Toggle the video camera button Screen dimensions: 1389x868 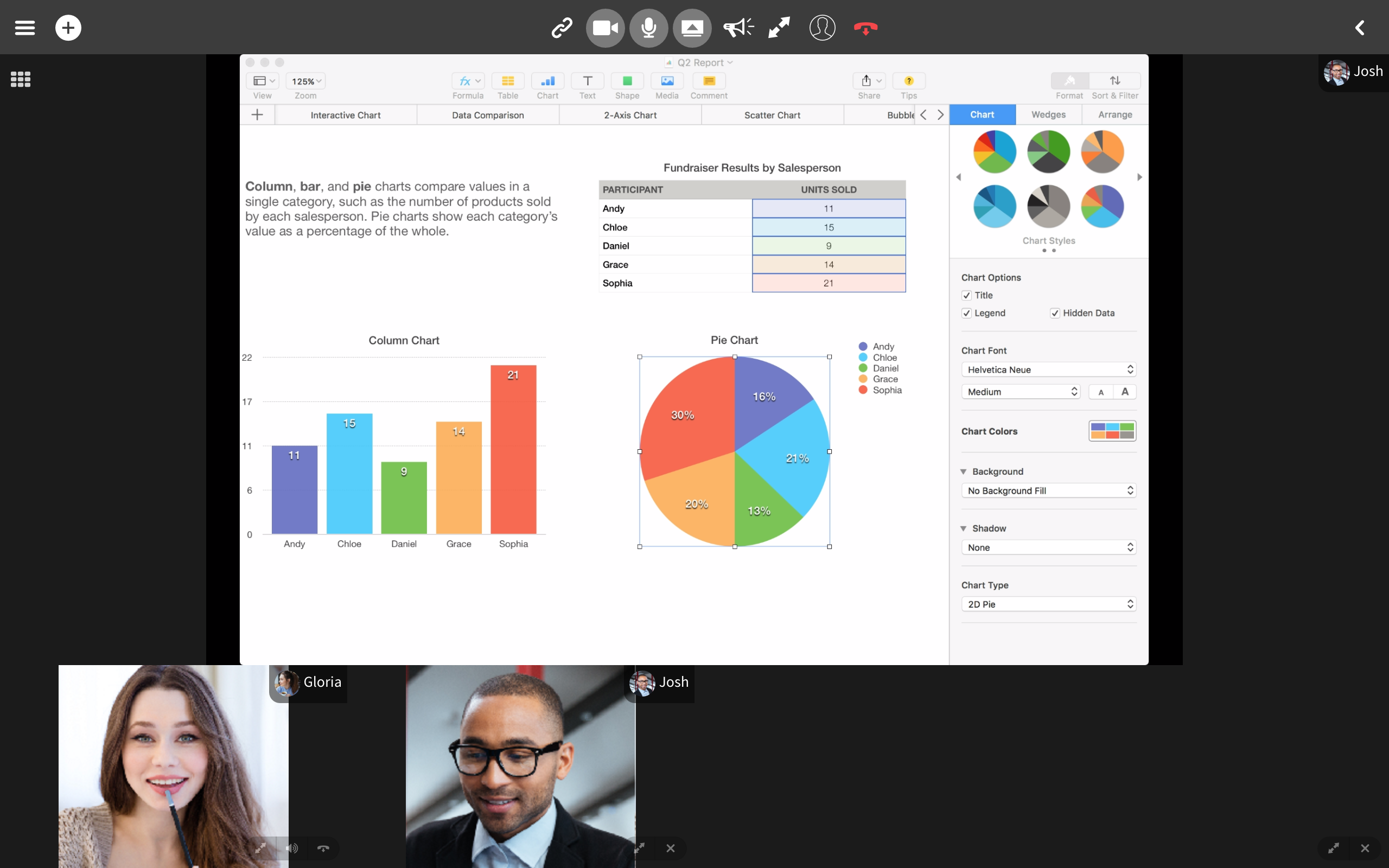(605, 28)
